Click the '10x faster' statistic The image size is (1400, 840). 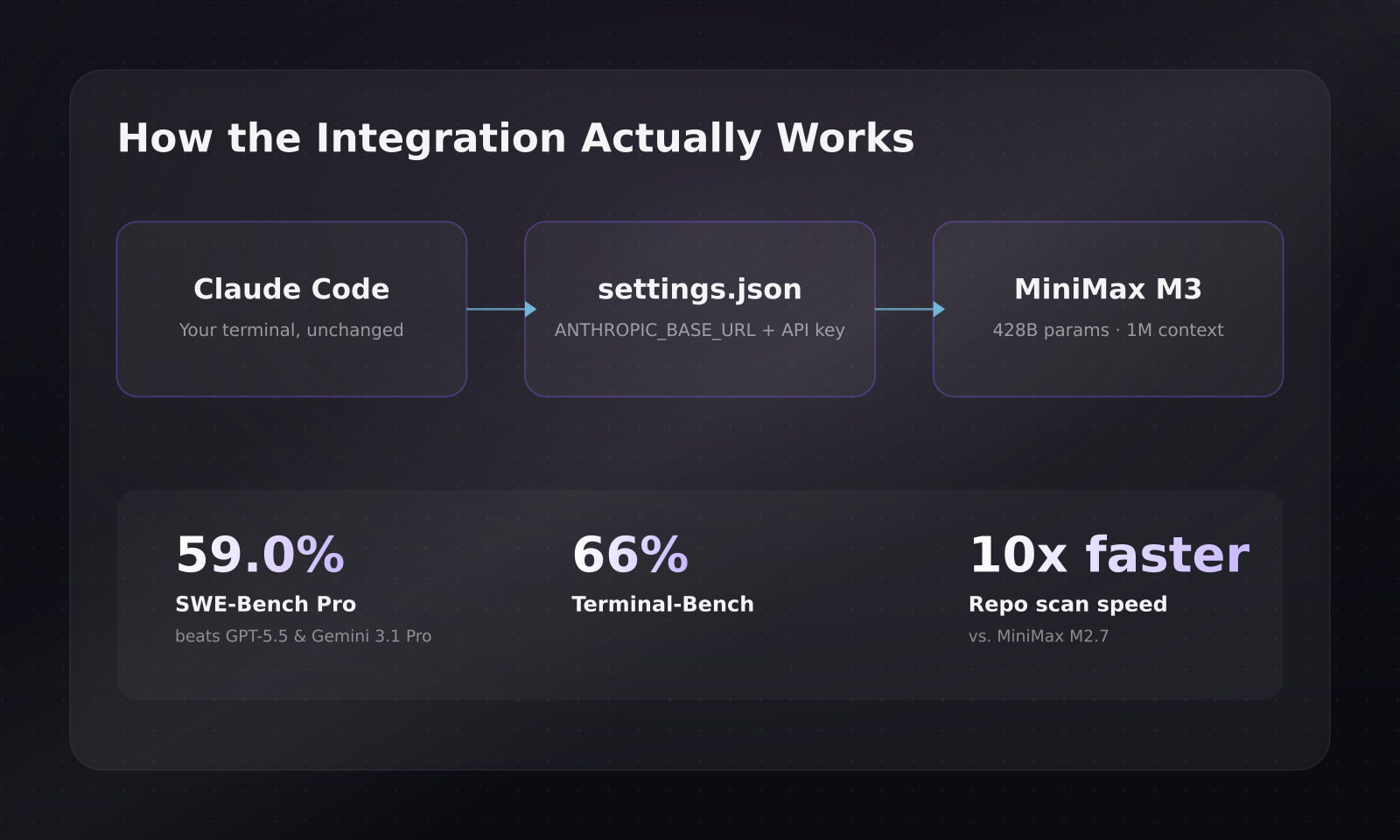(x=1109, y=555)
